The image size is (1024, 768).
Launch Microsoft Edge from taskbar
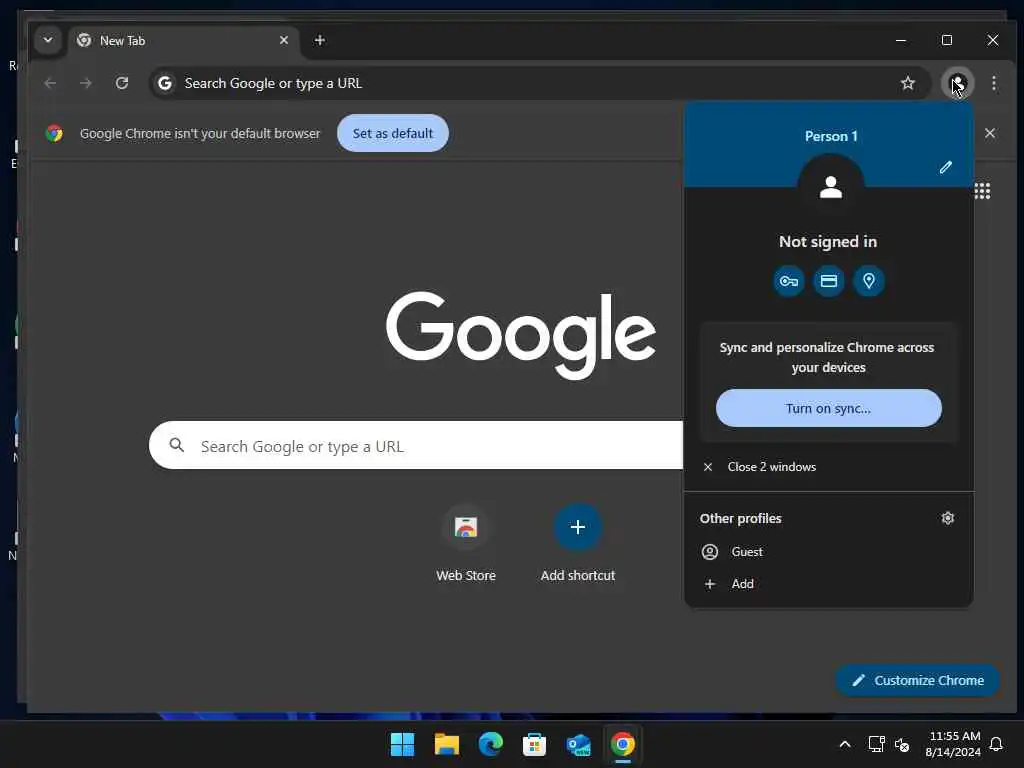pyautogui.click(x=490, y=744)
